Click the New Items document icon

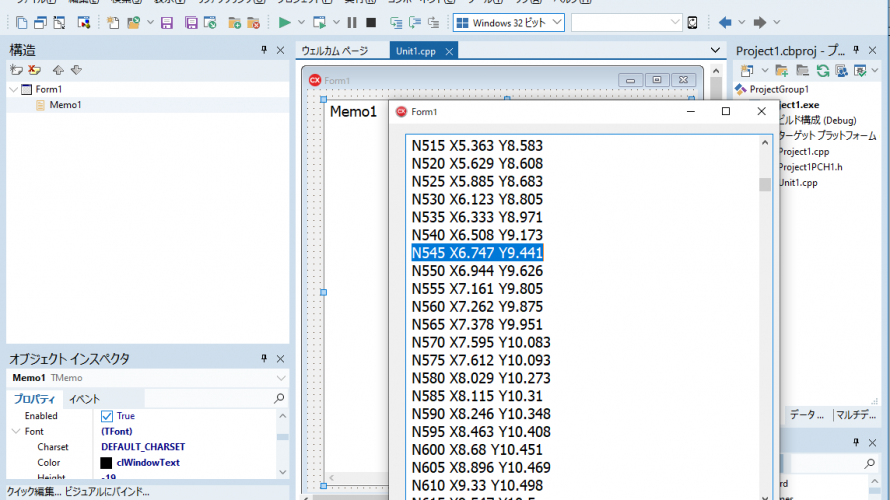(22, 23)
